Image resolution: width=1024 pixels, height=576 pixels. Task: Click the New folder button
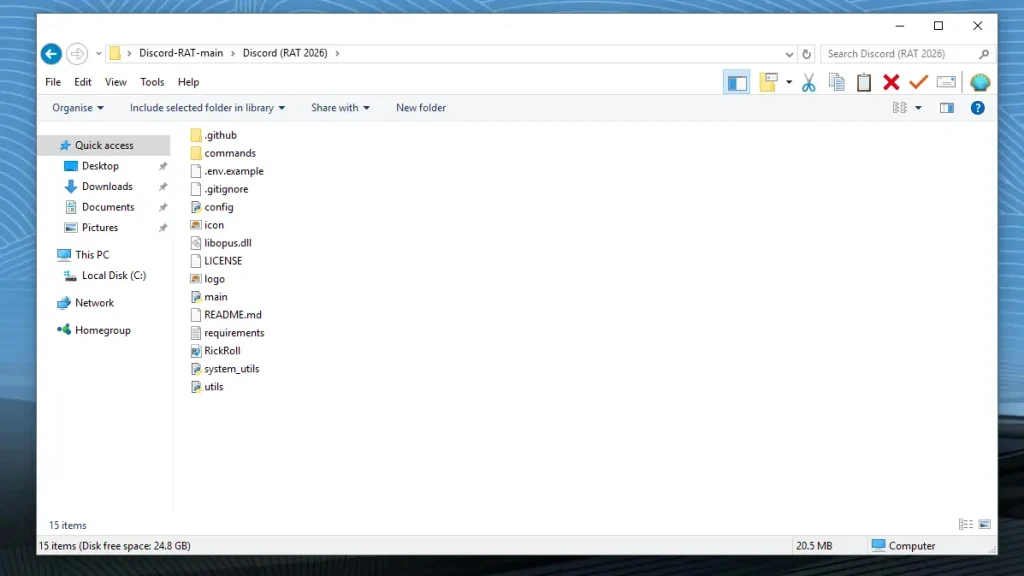pyautogui.click(x=420, y=107)
